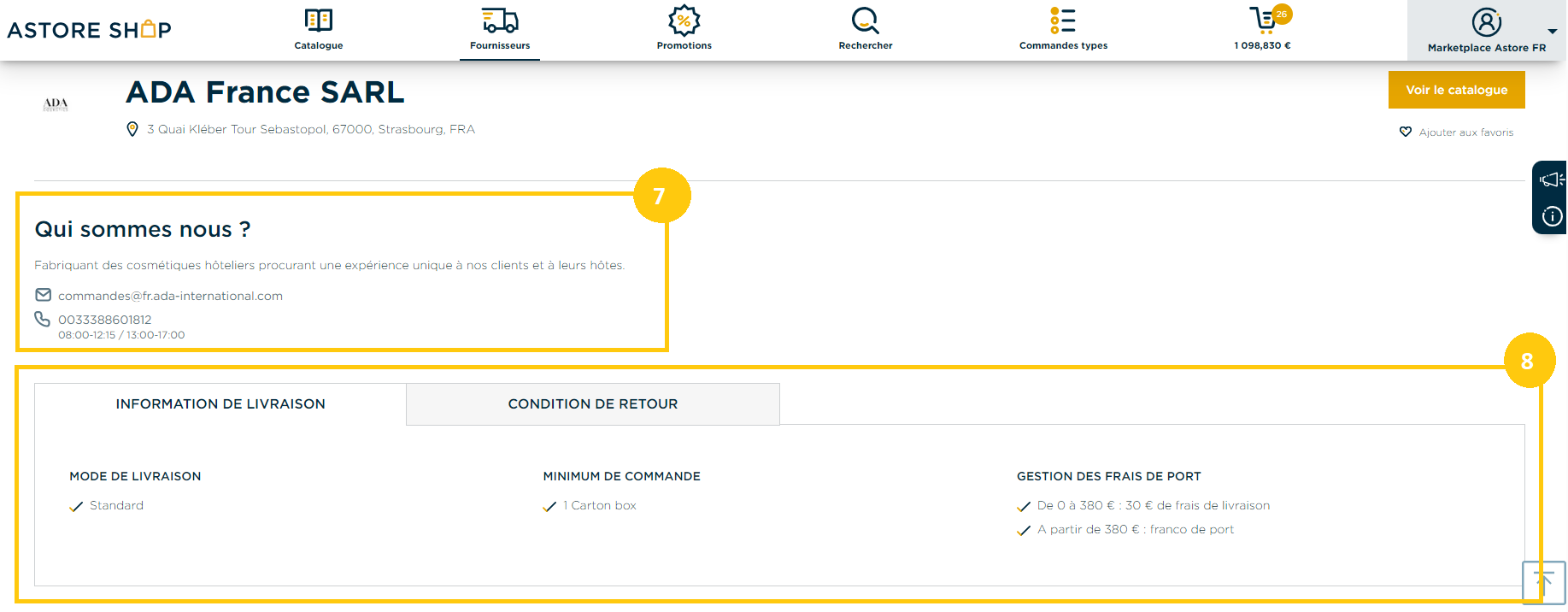The height and width of the screenshot is (612, 1568).
Task: Click the user account avatar icon
Action: 1487,22
